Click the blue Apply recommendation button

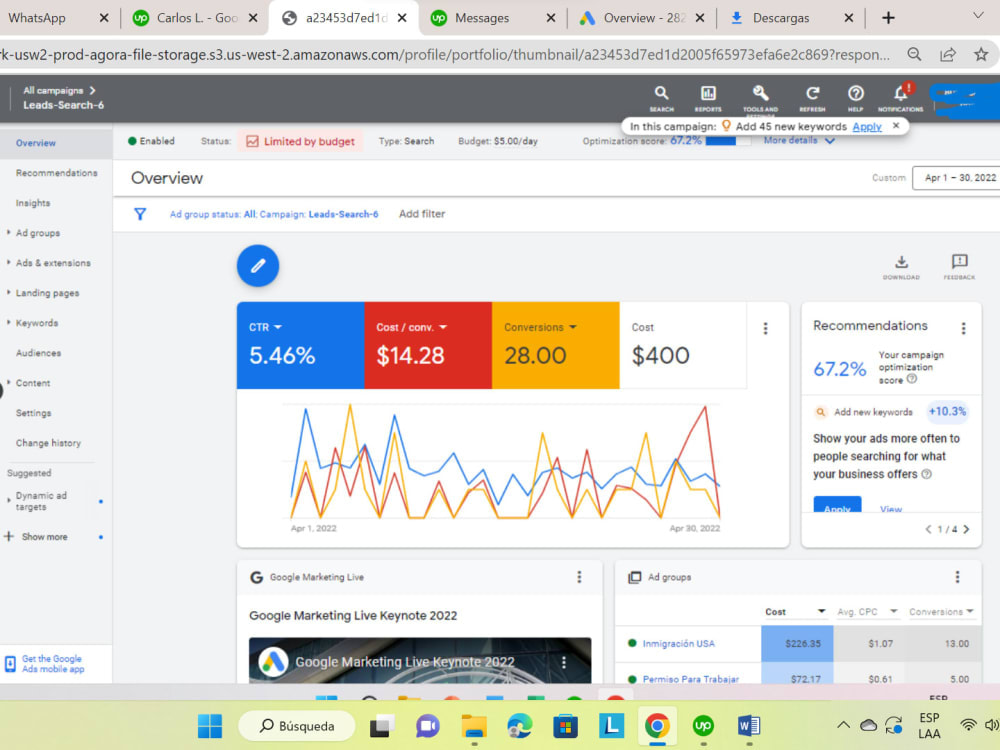click(837, 506)
